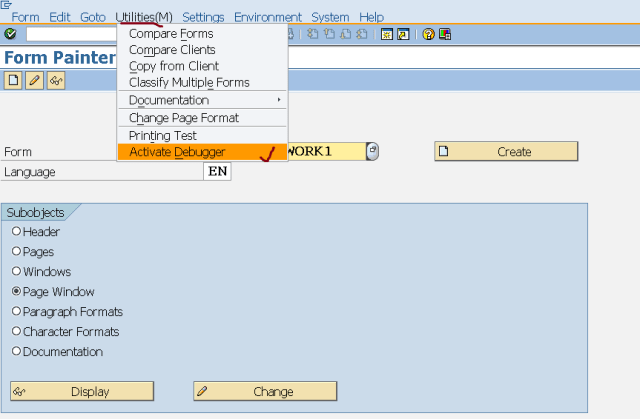Image resolution: width=640 pixels, height=419 pixels.
Task: Choose Printing Test menu entry
Action: (x=202, y=135)
